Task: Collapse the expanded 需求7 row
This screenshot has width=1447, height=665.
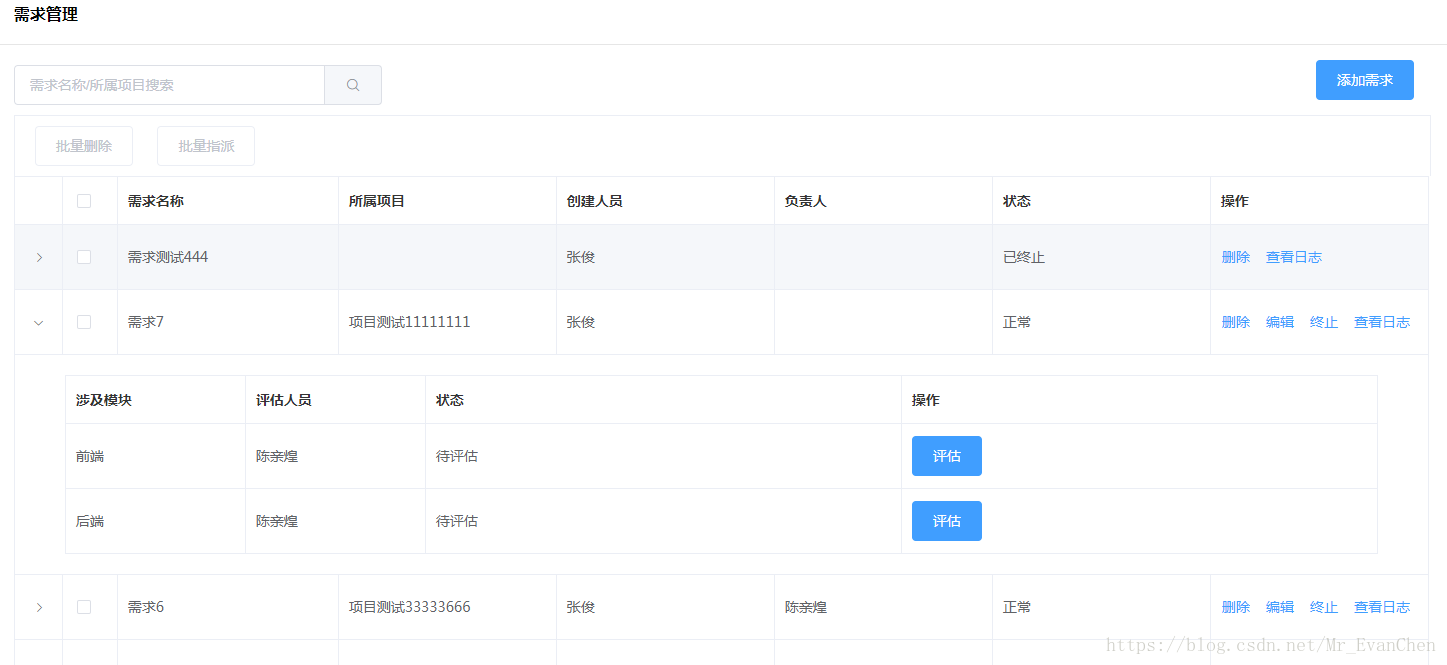Action: [39, 322]
